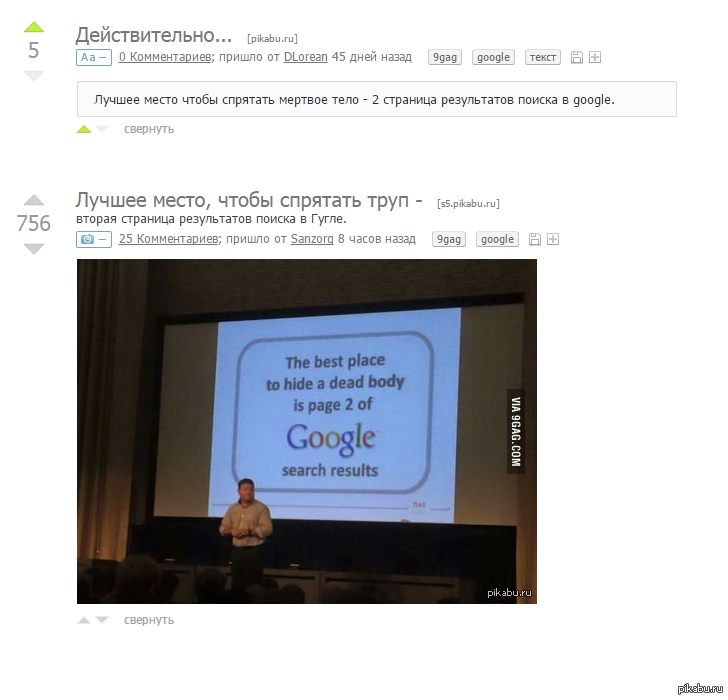Toggle the photo collapse button on second post
The height and width of the screenshot is (700, 728).
94,240
